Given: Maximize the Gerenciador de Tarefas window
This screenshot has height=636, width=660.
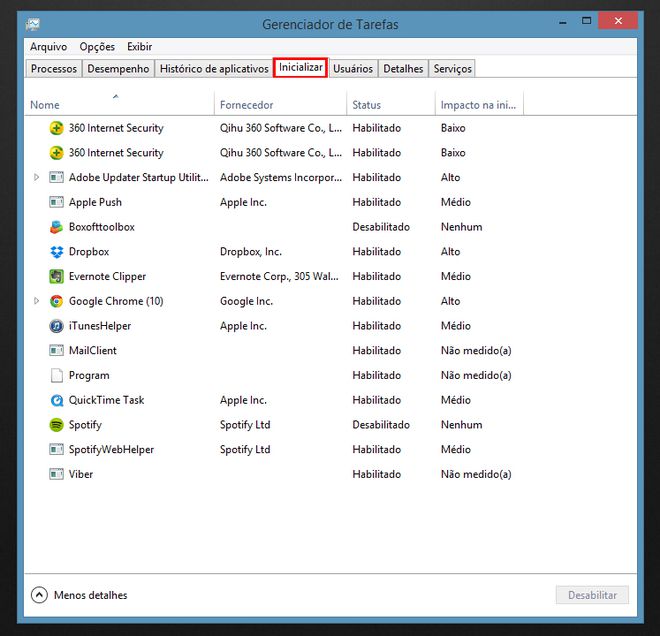Looking at the screenshot, I should [x=586, y=21].
